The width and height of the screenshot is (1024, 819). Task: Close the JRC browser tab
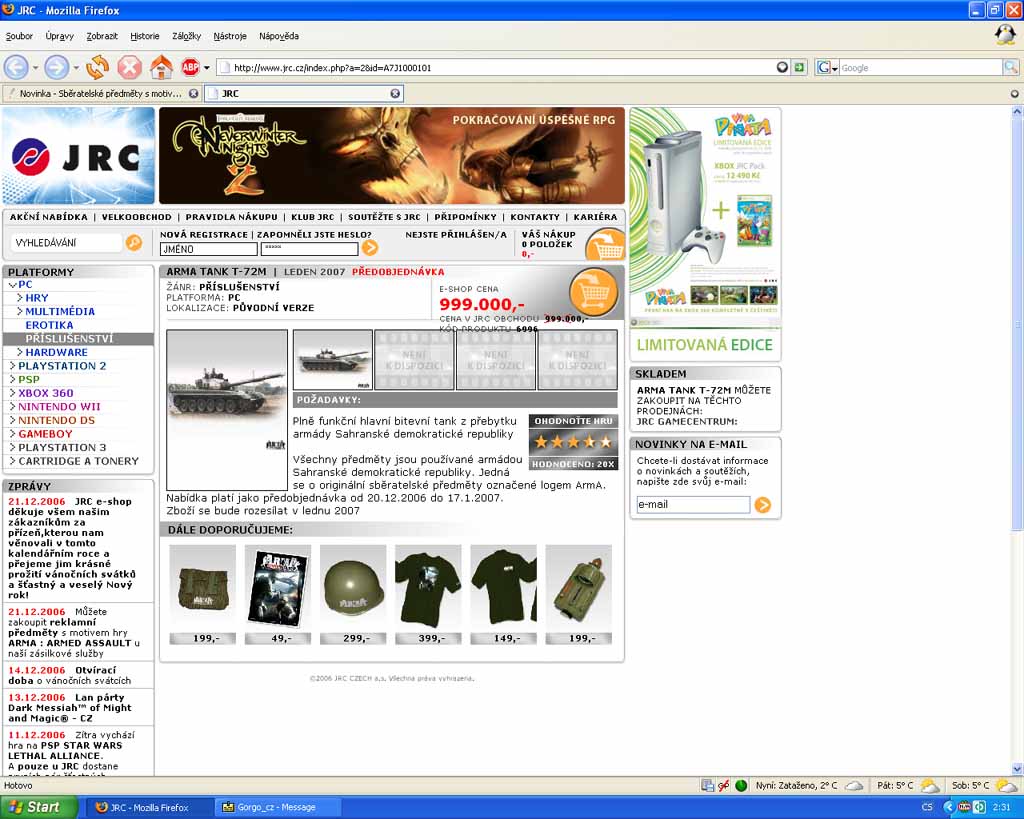coord(395,93)
